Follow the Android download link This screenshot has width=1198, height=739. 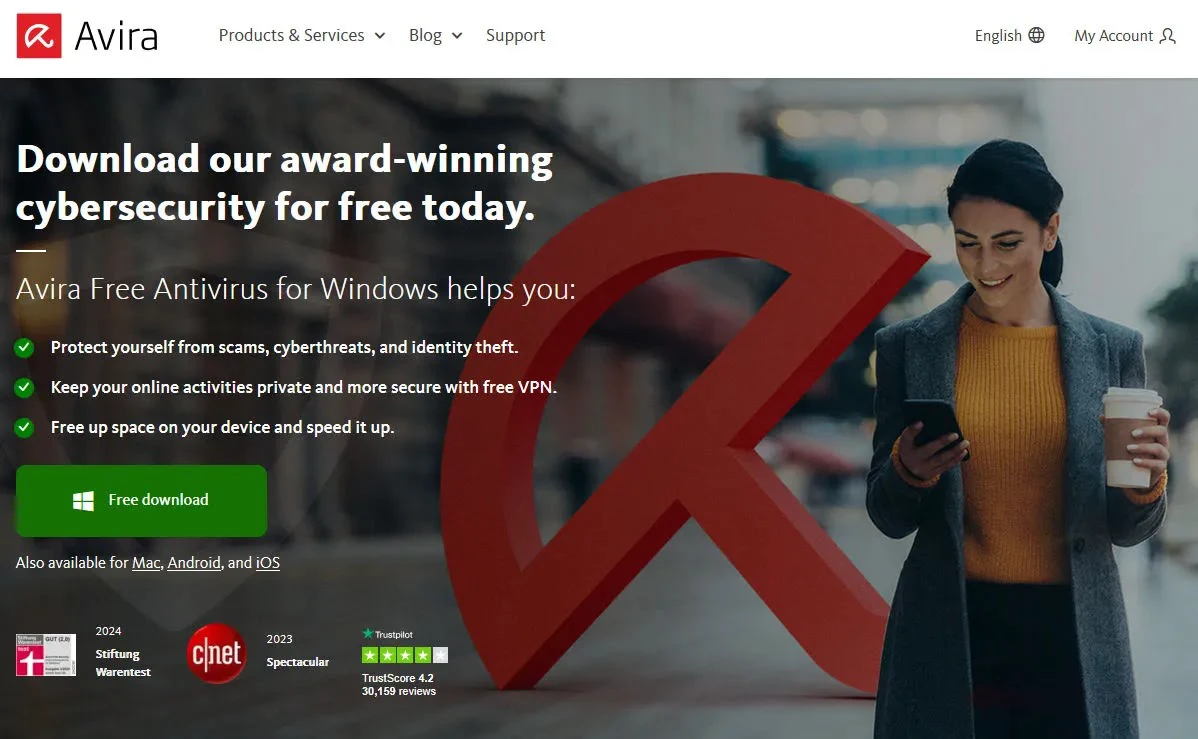coord(194,563)
